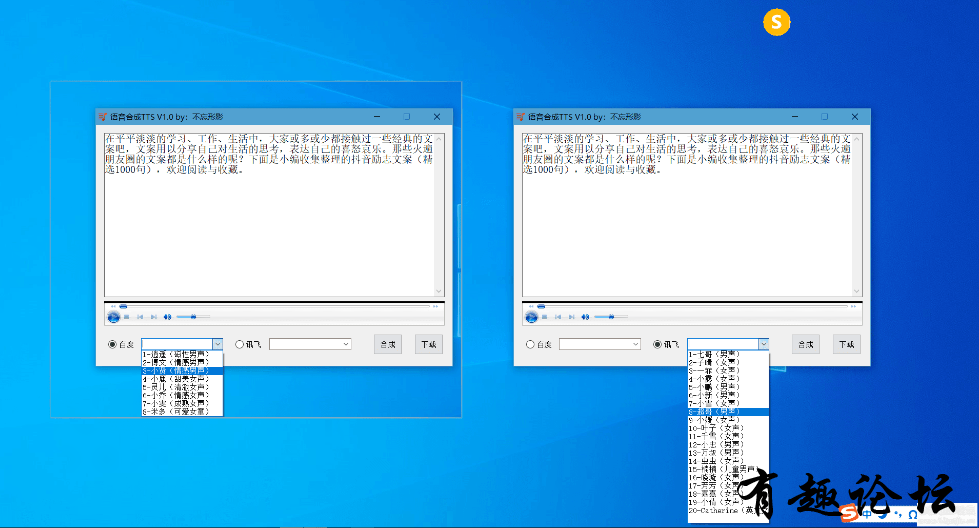Click the yellow Sogou S desktop icon
979x528 pixels.
(777, 22)
